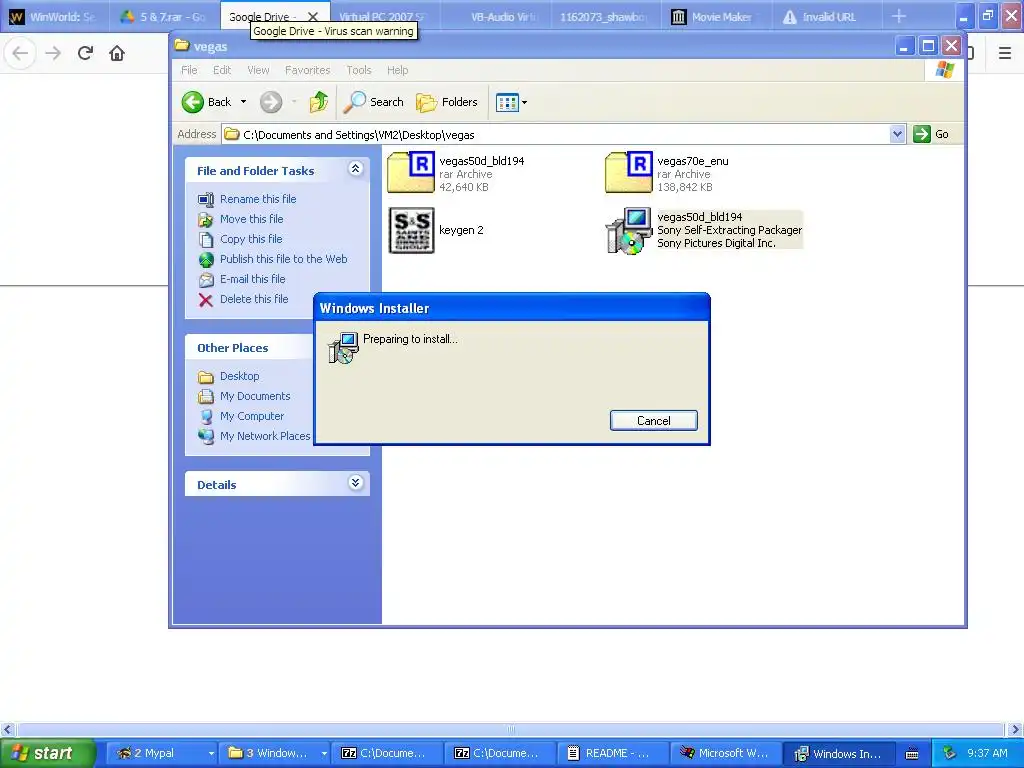Go to browser home page
Image resolution: width=1024 pixels, height=768 pixels.
(117, 53)
